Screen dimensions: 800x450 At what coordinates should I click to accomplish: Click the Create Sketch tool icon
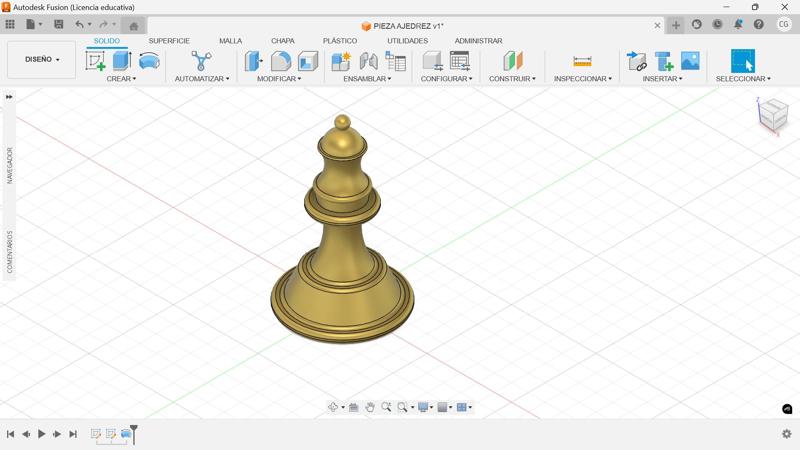96,61
